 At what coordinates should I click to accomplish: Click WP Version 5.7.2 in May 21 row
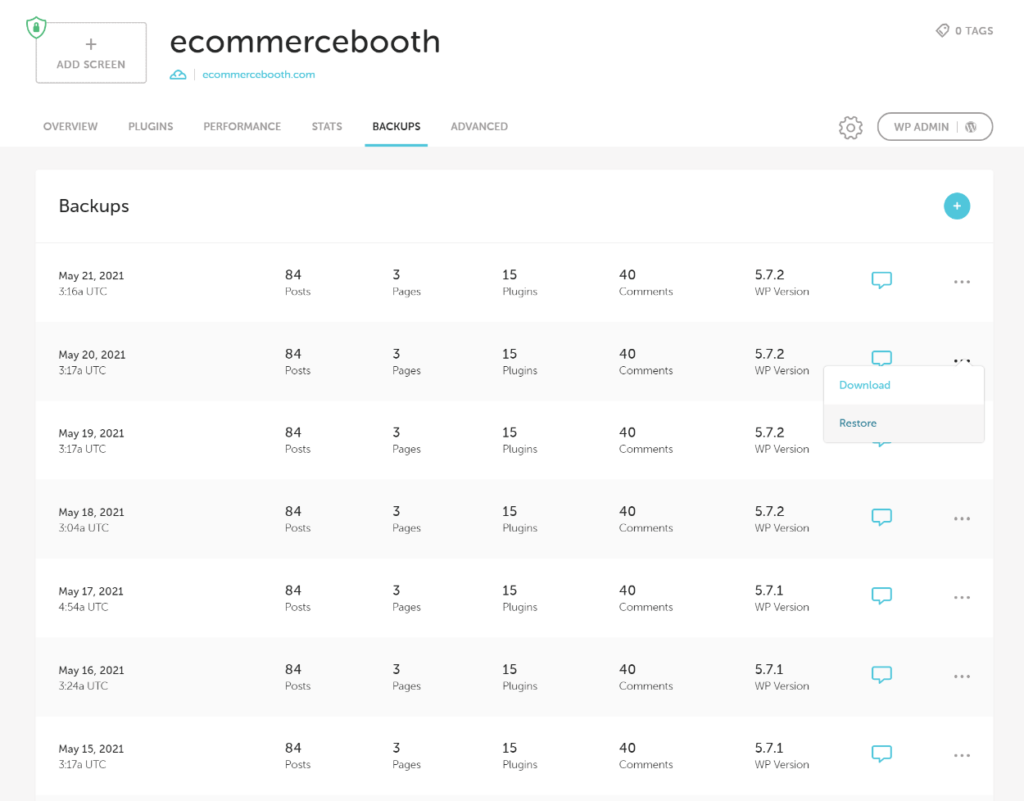(782, 283)
